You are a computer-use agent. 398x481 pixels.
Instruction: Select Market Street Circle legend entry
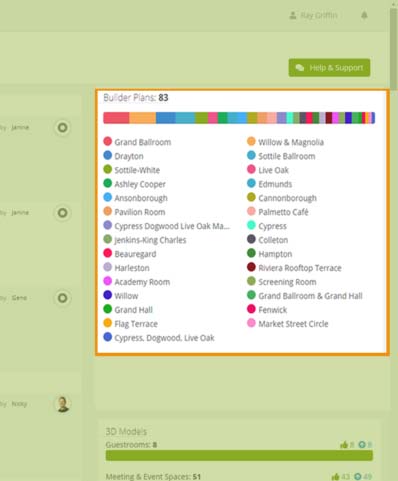[288, 323]
